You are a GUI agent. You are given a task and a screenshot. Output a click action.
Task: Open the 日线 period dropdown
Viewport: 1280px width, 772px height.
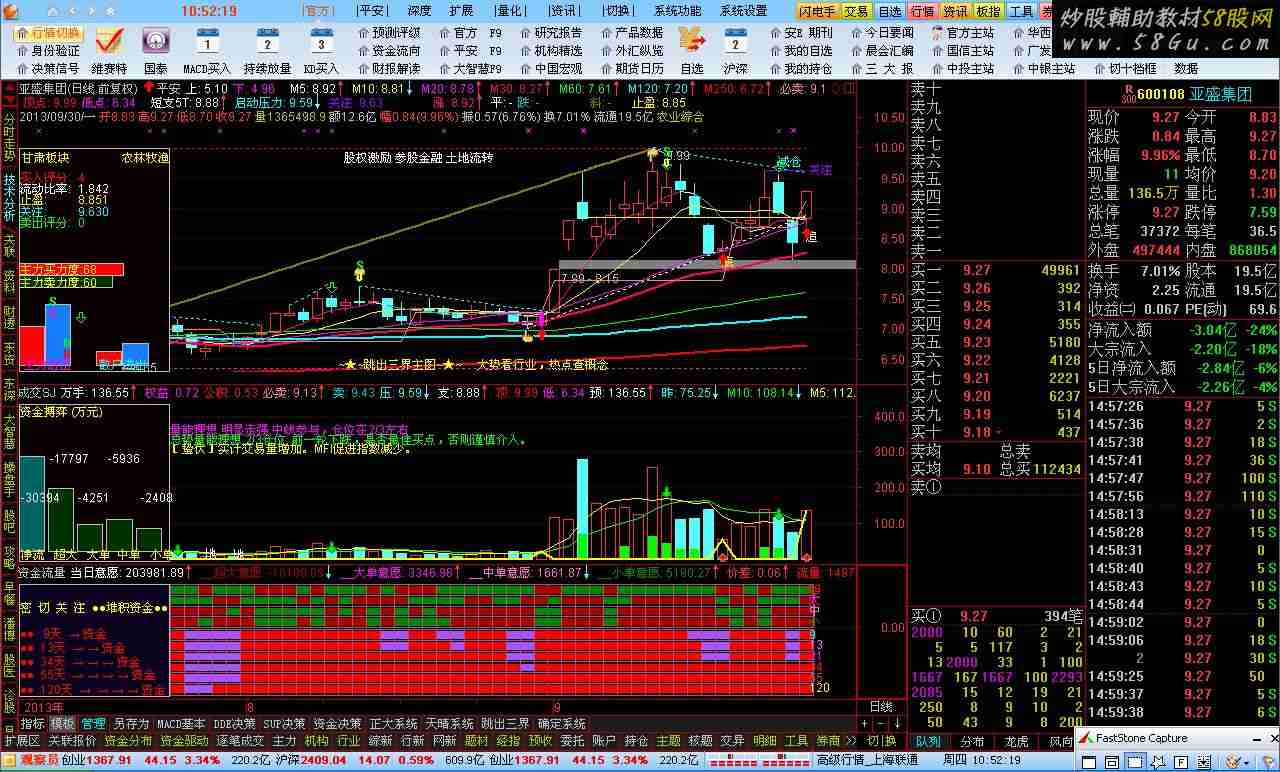tap(883, 706)
